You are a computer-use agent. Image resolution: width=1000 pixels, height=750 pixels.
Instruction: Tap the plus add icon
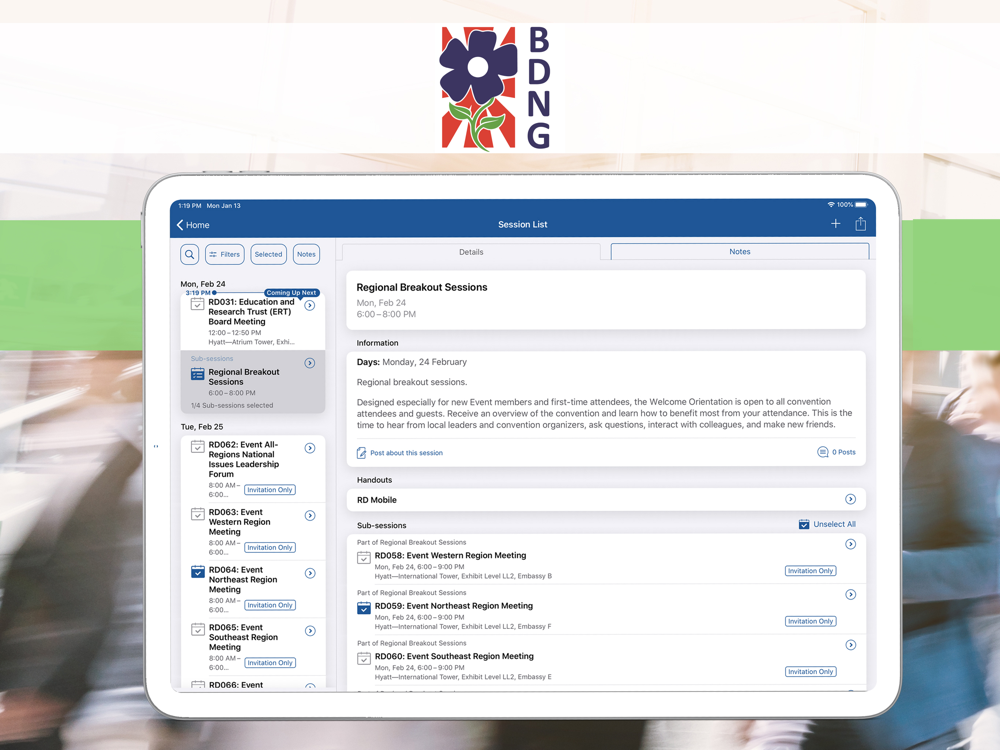point(835,224)
